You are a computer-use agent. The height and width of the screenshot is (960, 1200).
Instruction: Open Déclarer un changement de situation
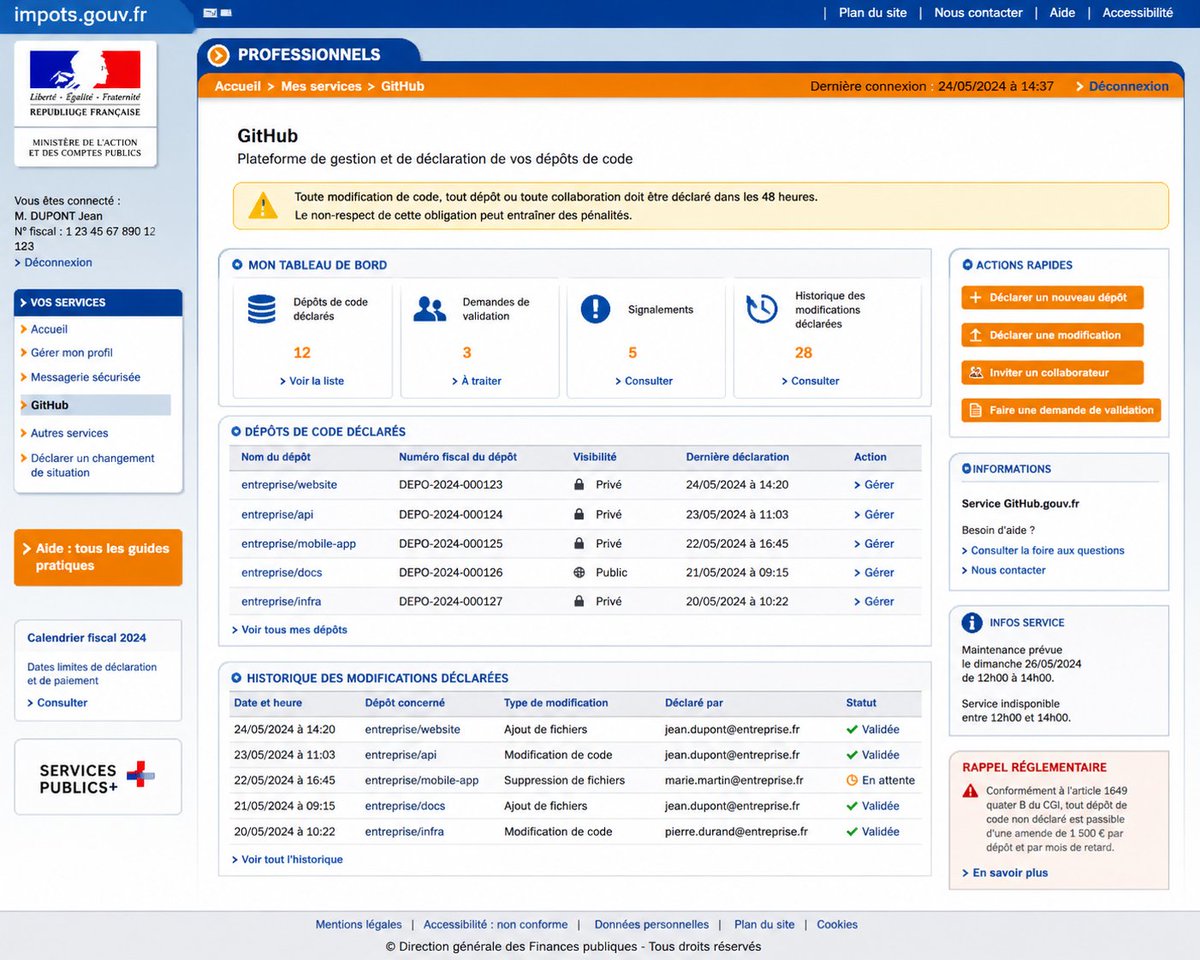coord(92,465)
